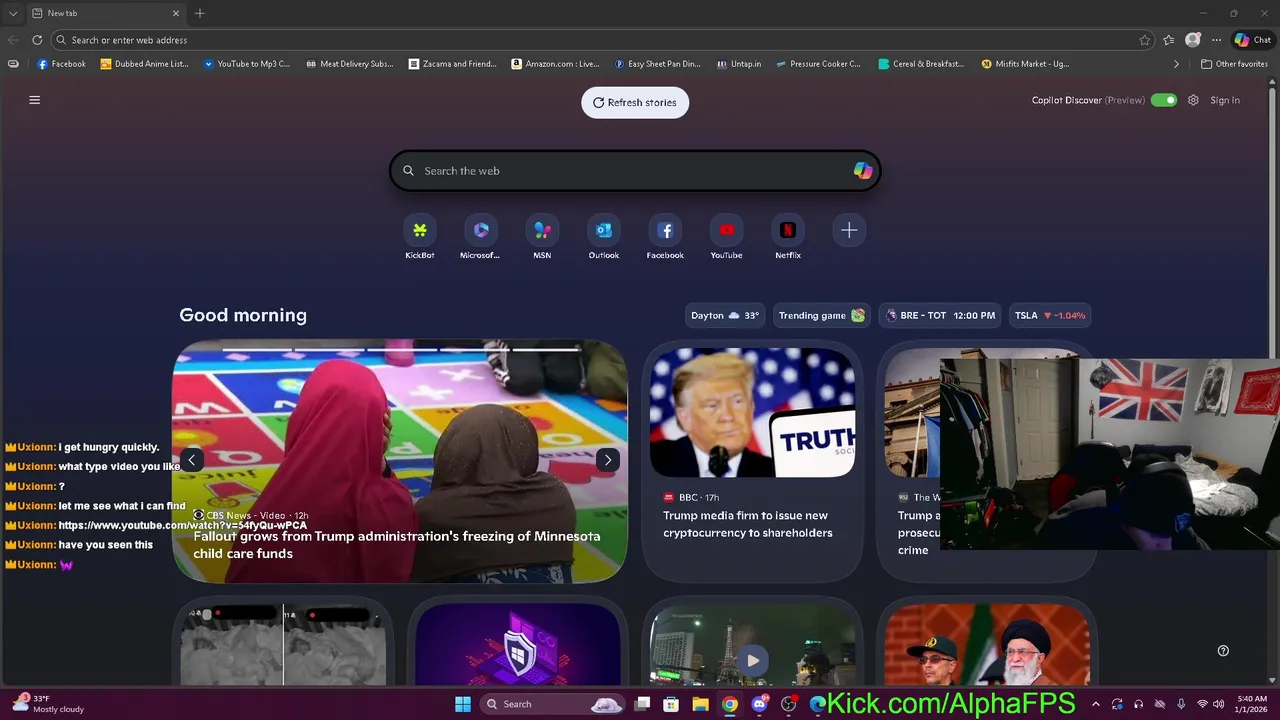This screenshot has width=1280, height=720.
Task: Open the BRE - TOT 12:00 PM match chip
Action: (940, 315)
